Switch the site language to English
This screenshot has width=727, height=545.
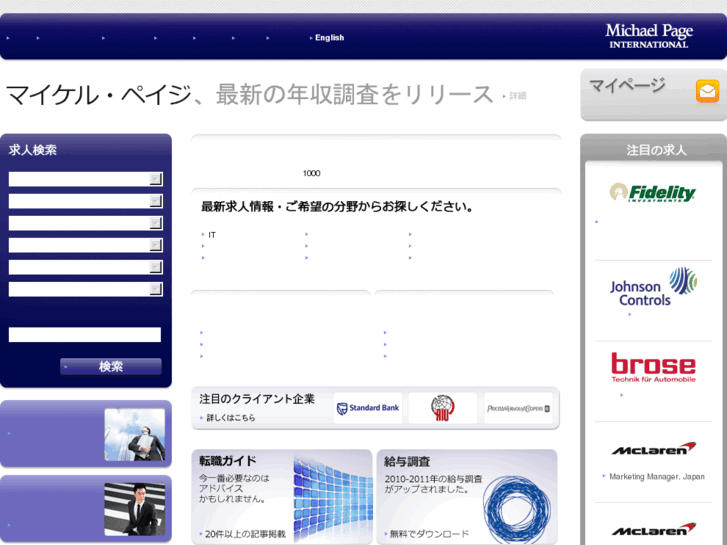point(329,38)
